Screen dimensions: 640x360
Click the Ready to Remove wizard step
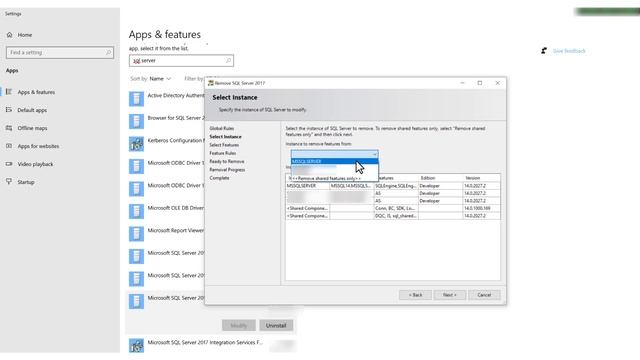coord(227,161)
